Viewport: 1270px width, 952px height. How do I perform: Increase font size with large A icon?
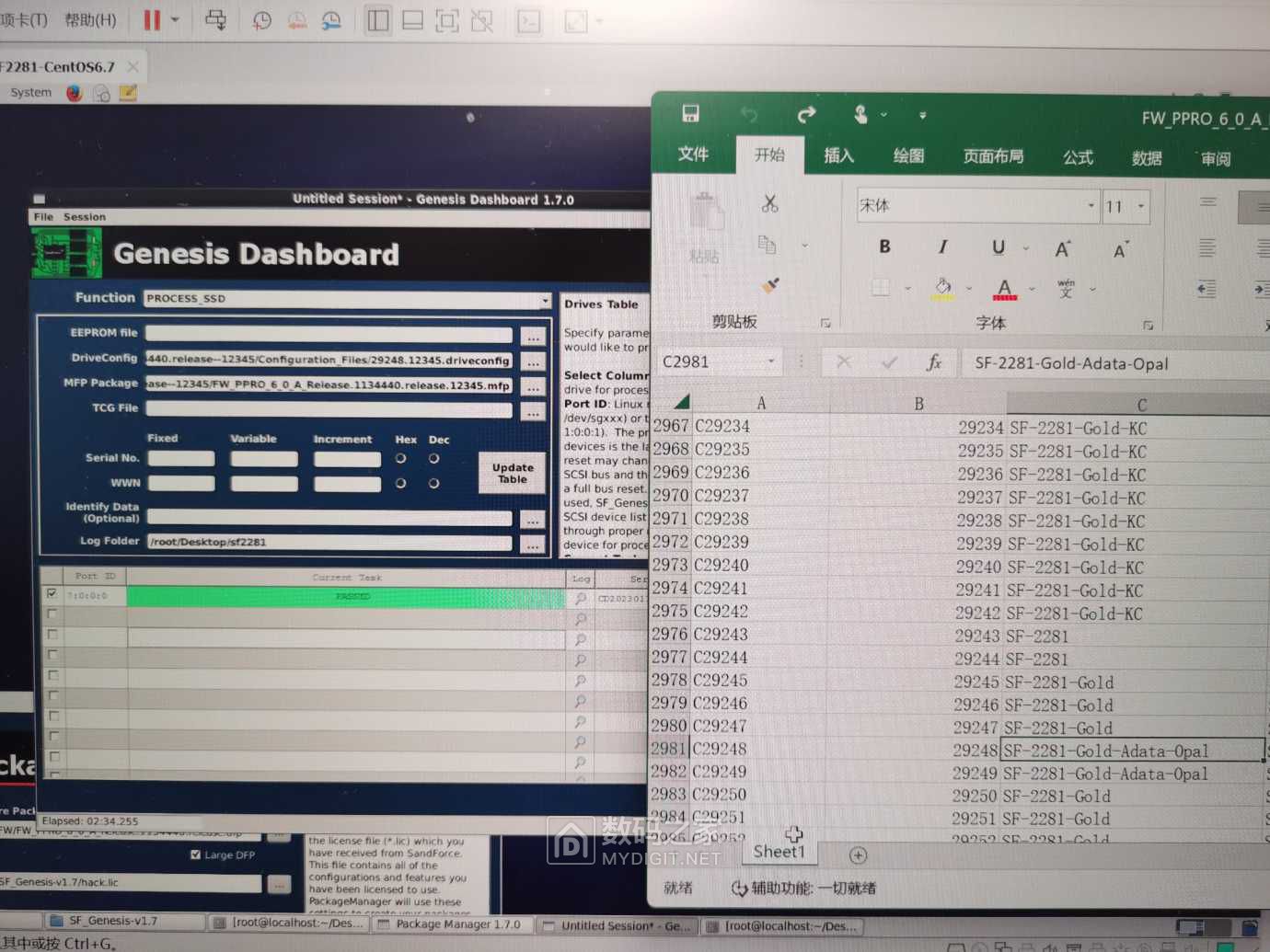(x=1062, y=249)
